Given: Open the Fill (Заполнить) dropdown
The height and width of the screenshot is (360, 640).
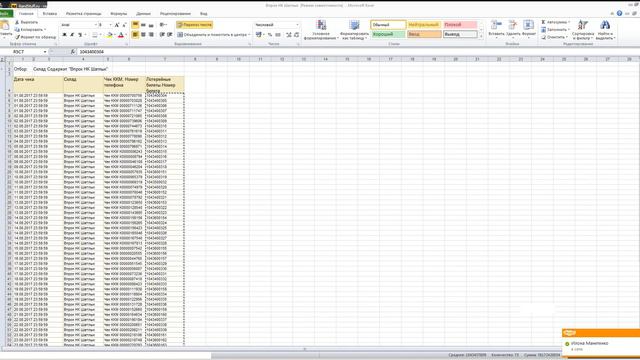Looking at the screenshot, I should [x=555, y=30].
